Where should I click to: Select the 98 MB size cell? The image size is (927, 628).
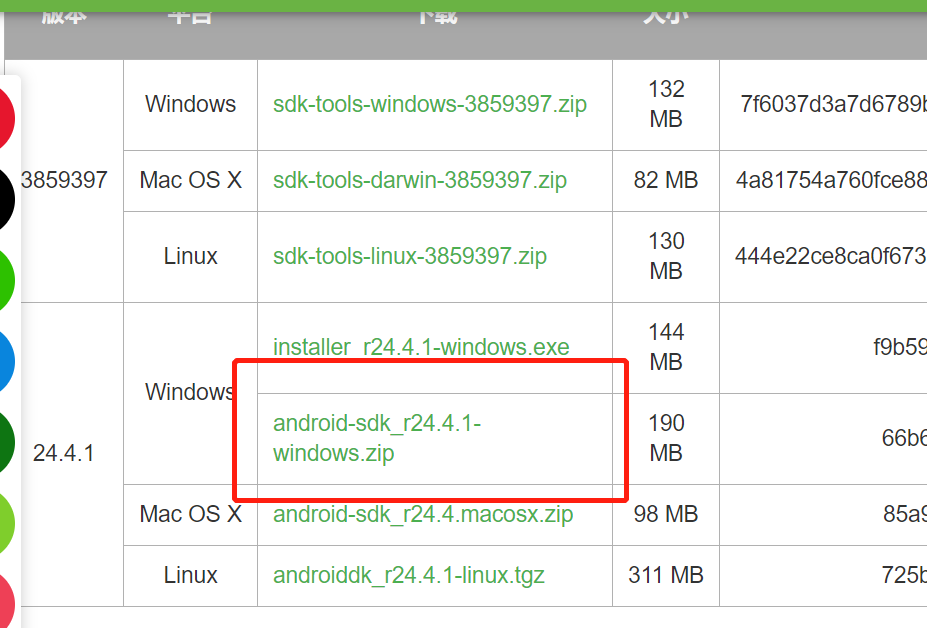(666, 514)
